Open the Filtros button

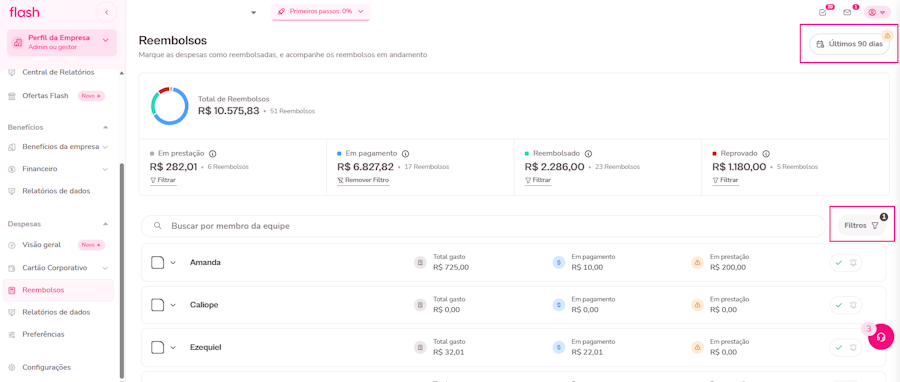click(861, 226)
